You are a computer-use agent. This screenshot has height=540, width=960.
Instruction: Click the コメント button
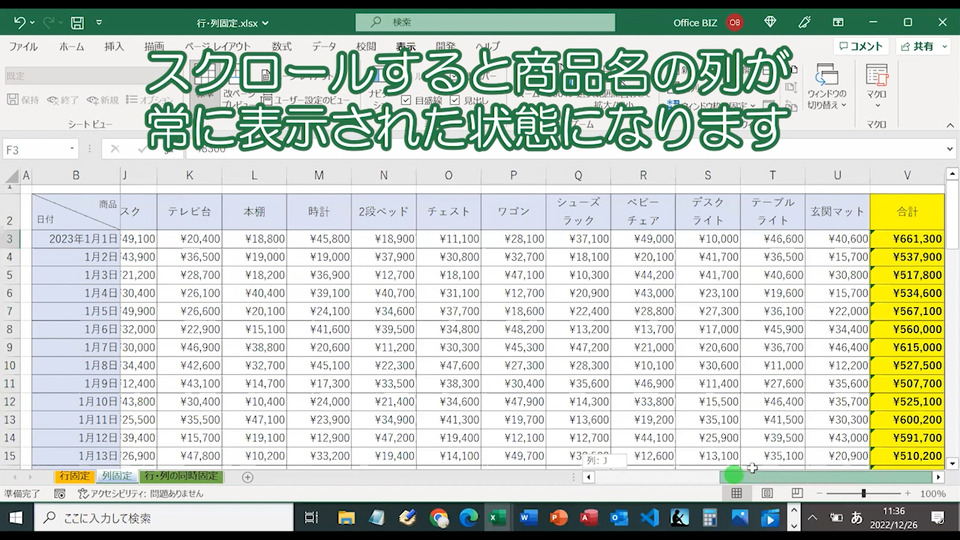click(860, 47)
